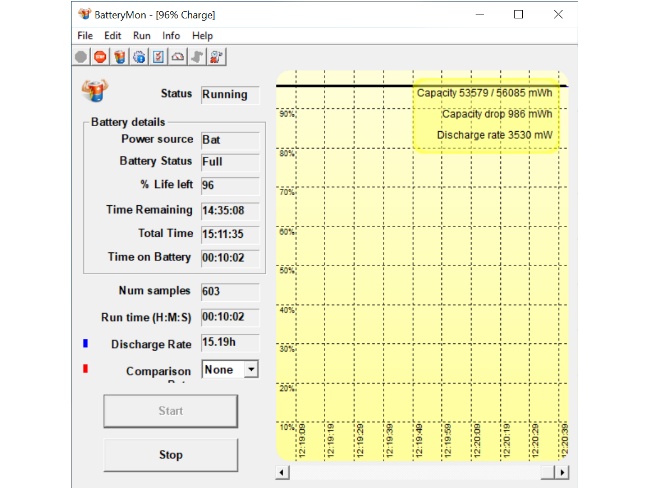This screenshot has width=650, height=488.
Task: Open the gear info toolbar icon
Action: [x=139, y=57]
